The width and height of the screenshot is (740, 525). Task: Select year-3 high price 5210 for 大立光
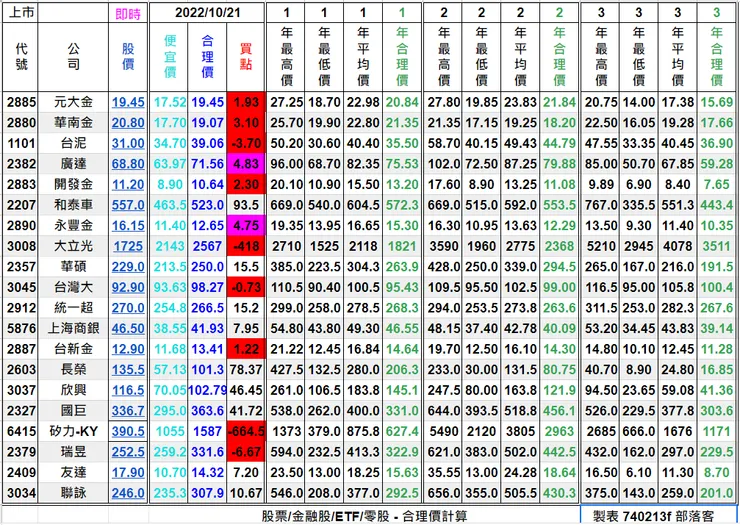pyautogui.click(x=601, y=246)
